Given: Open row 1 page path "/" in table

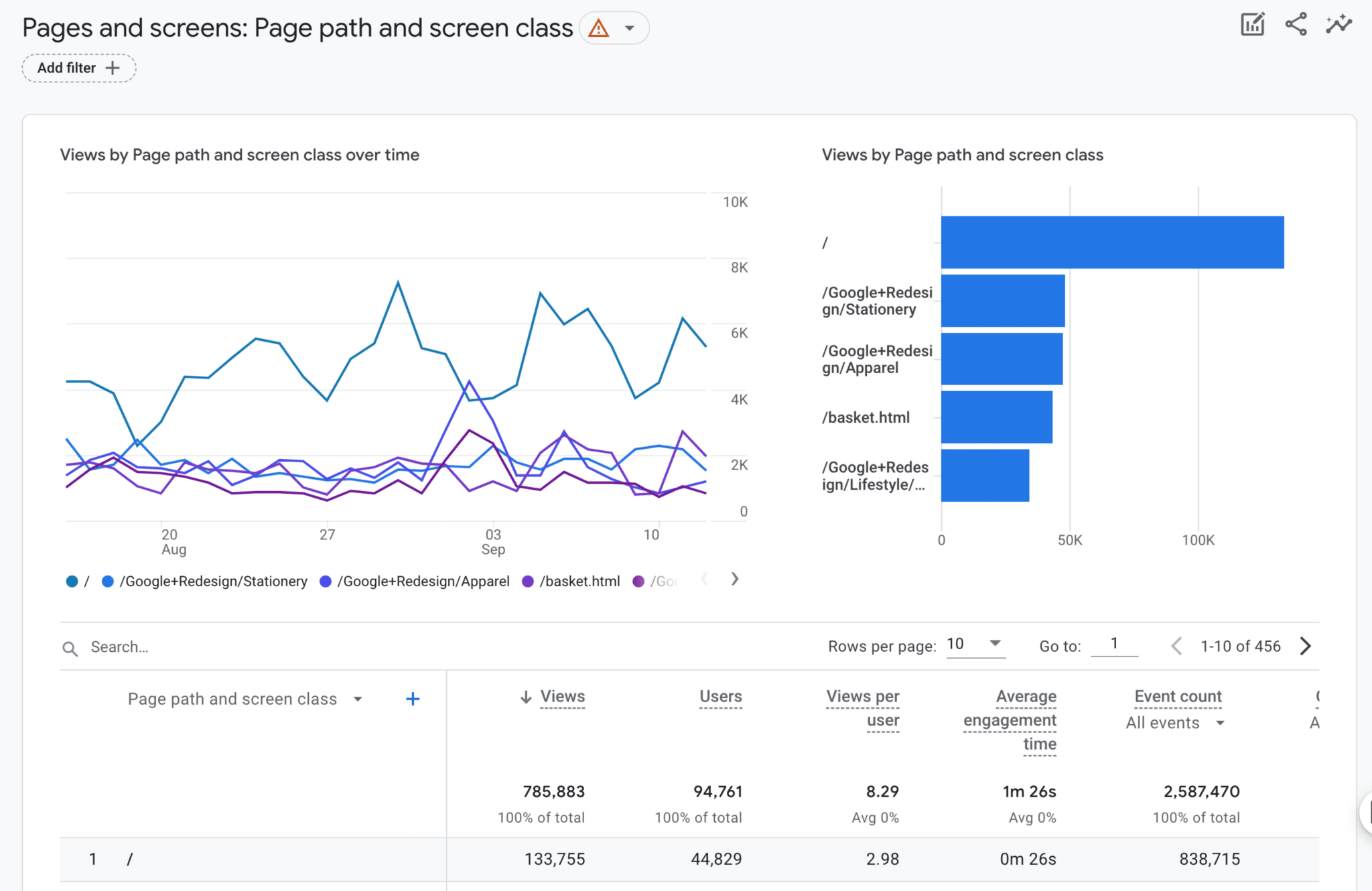Looking at the screenshot, I should pos(131,859).
